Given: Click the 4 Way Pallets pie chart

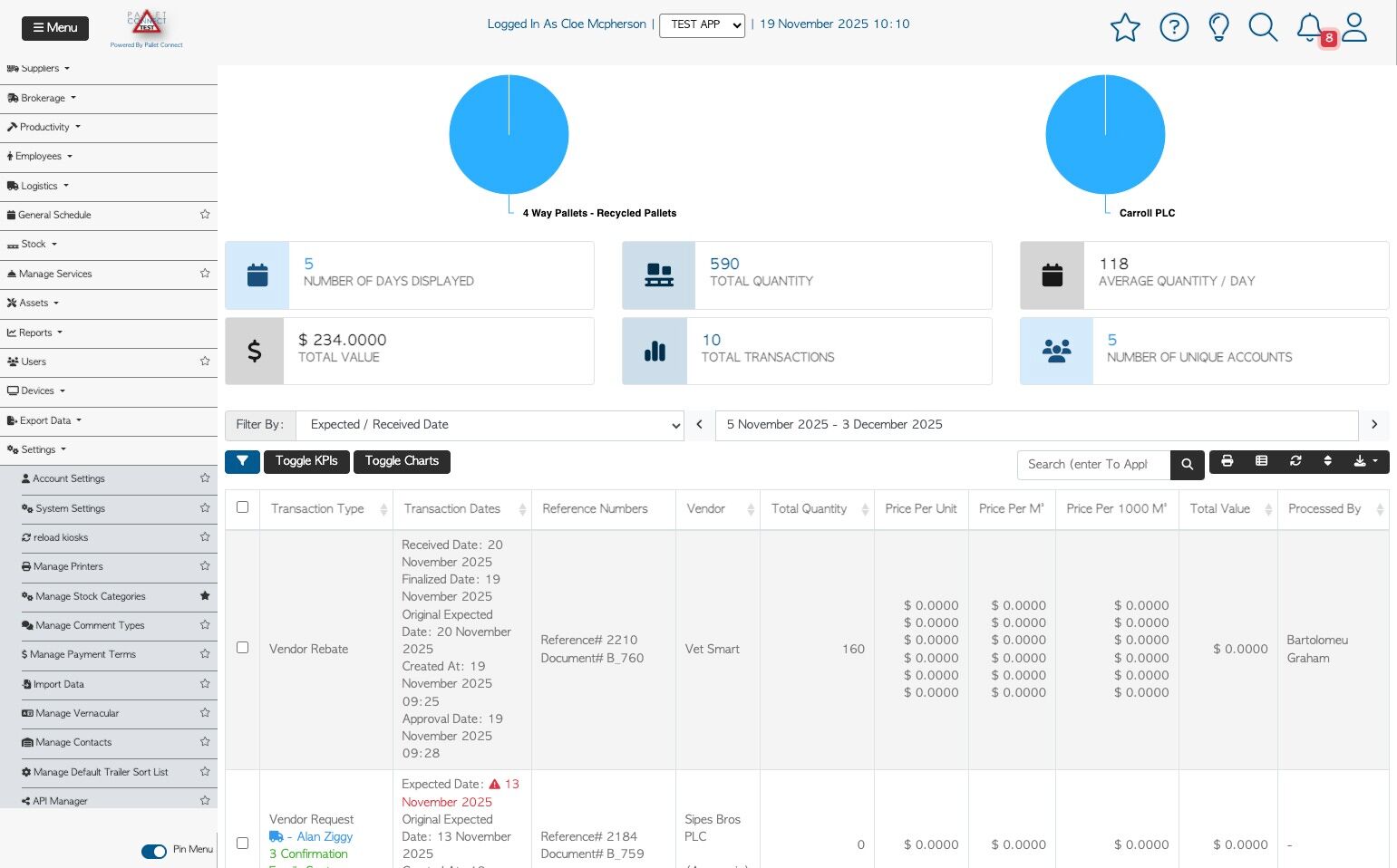Looking at the screenshot, I should (x=509, y=134).
